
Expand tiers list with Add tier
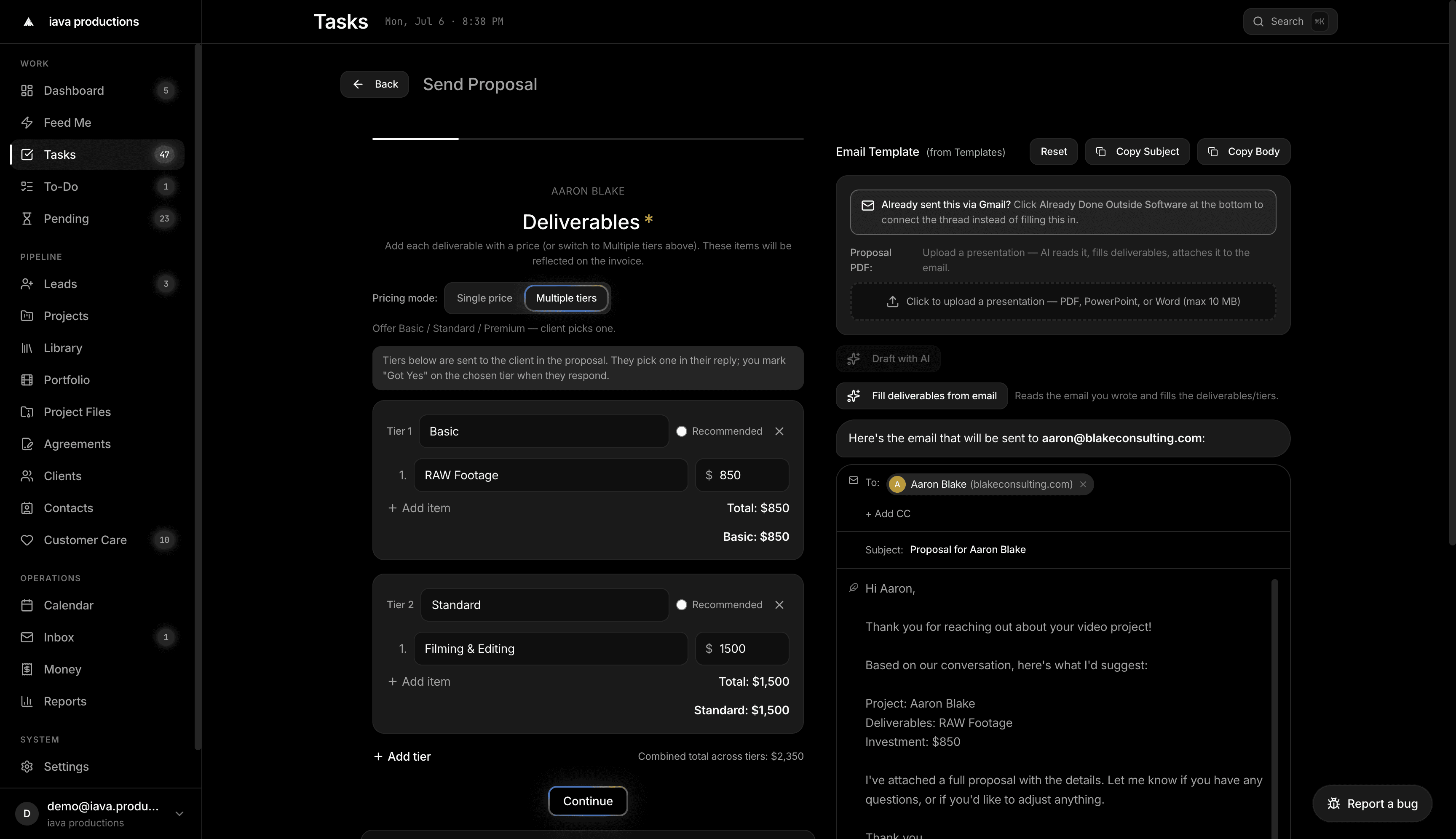point(402,756)
